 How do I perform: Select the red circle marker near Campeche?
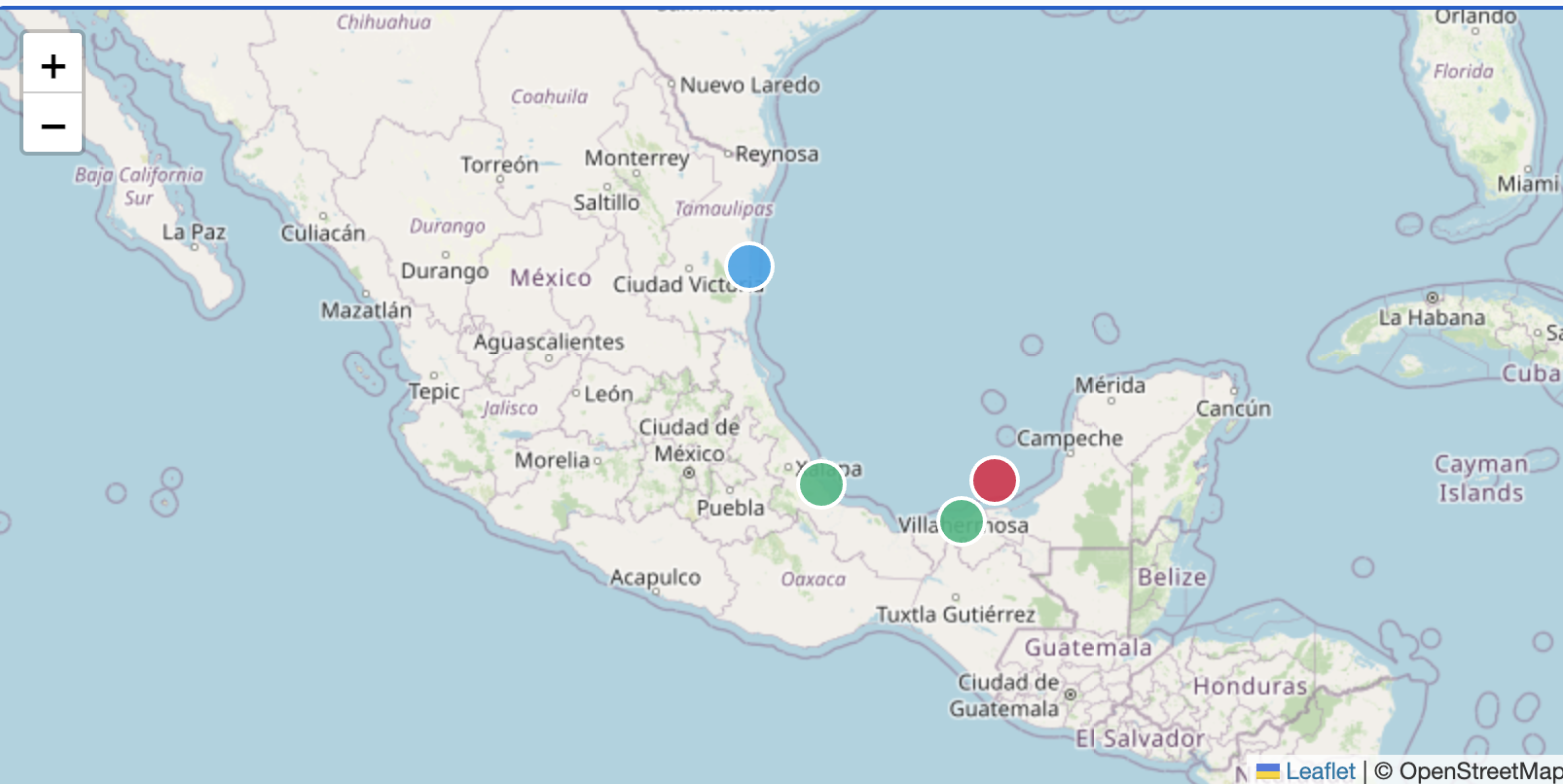(x=995, y=481)
